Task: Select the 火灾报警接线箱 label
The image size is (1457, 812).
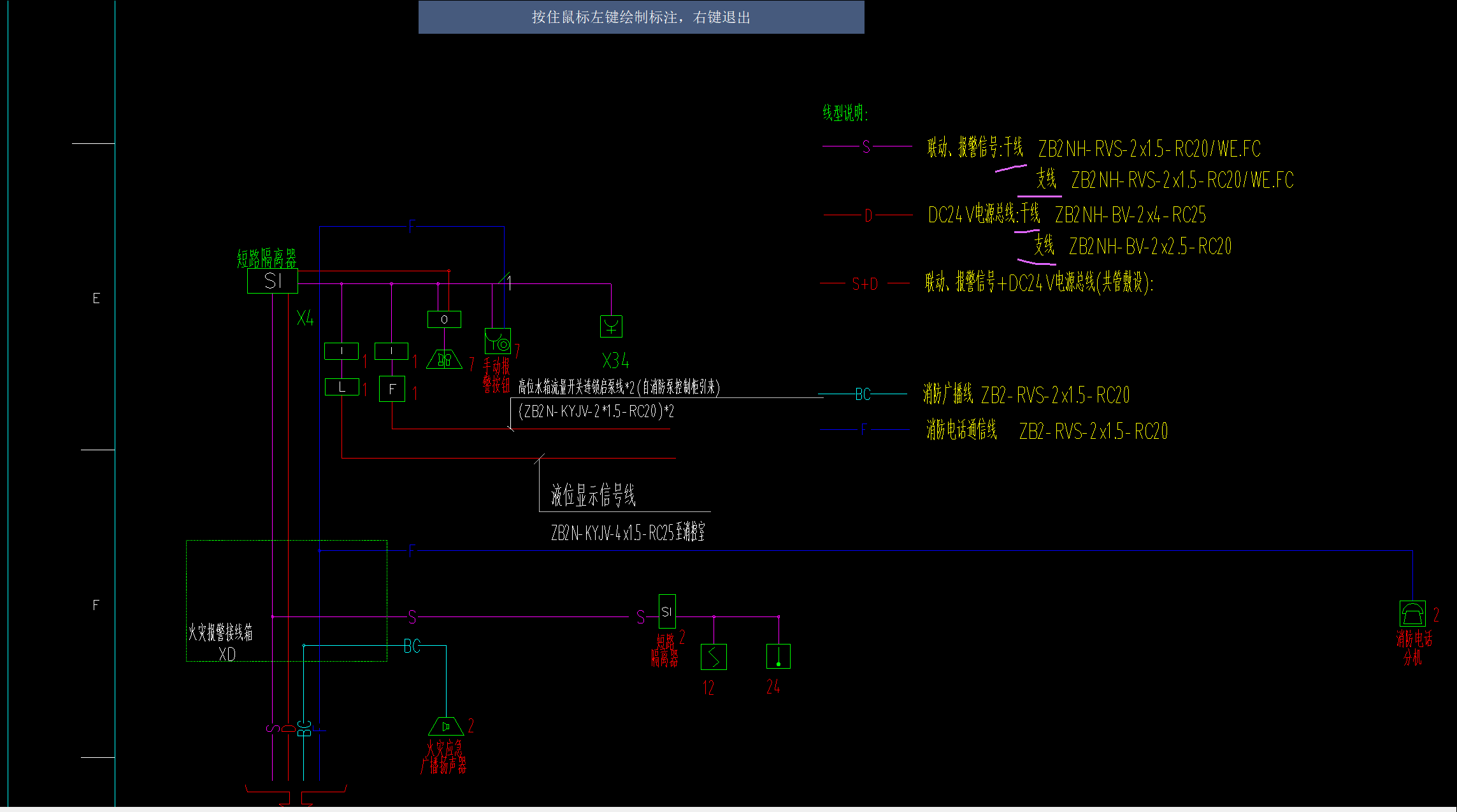Action: point(220,632)
